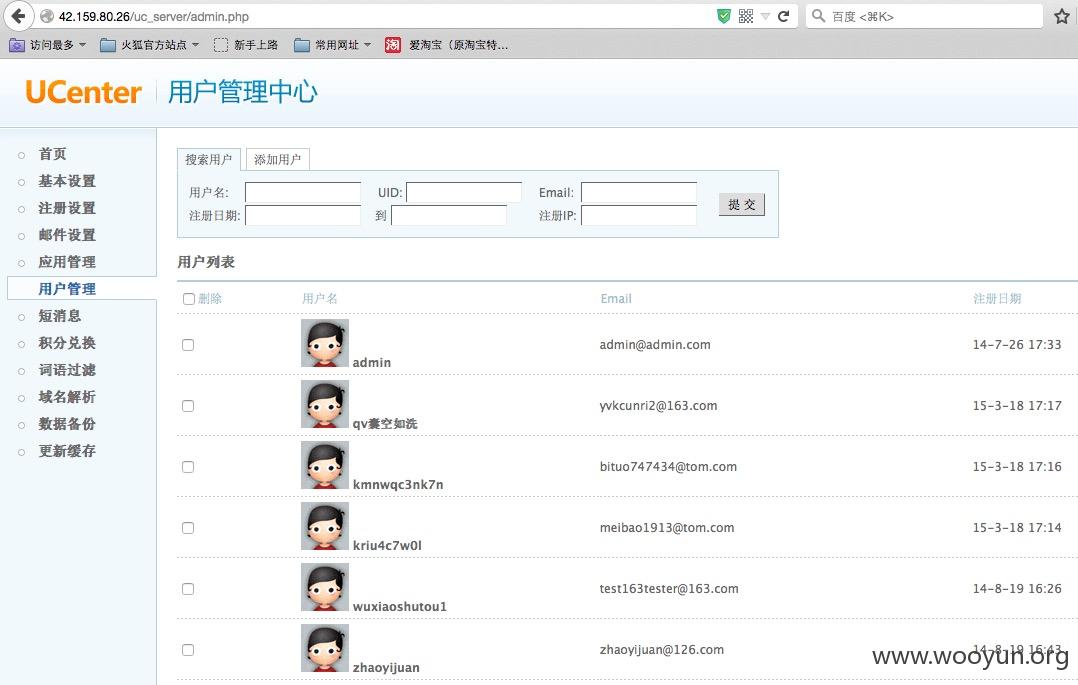Viewport: 1078px width, 685px height.
Task: Click the UCenter logo
Action: click(x=83, y=92)
